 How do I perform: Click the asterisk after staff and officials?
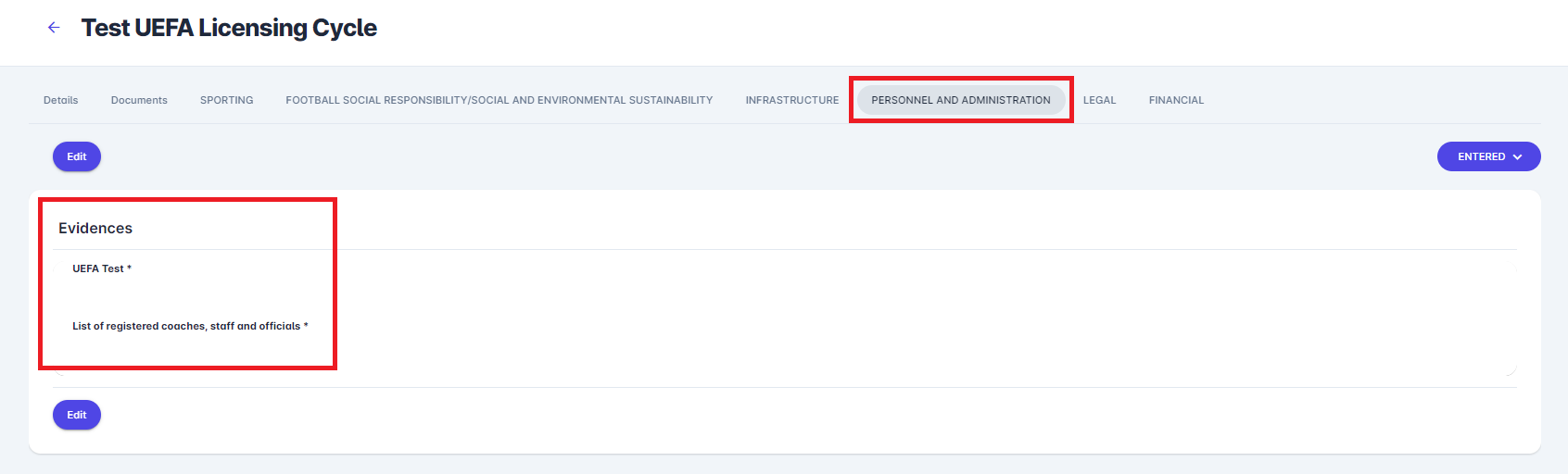point(306,325)
